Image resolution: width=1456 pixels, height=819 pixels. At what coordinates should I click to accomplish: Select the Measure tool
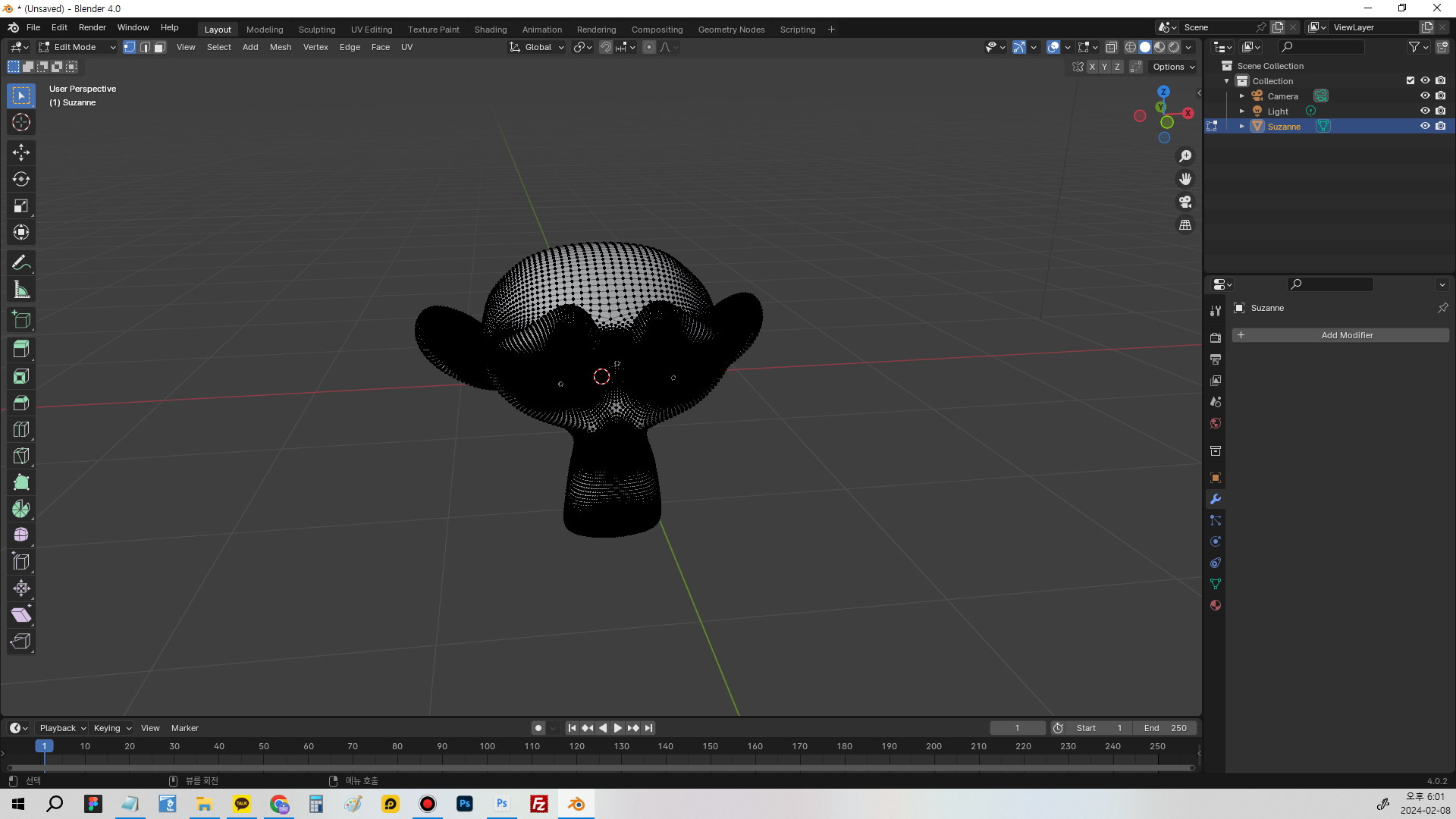click(x=21, y=290)
